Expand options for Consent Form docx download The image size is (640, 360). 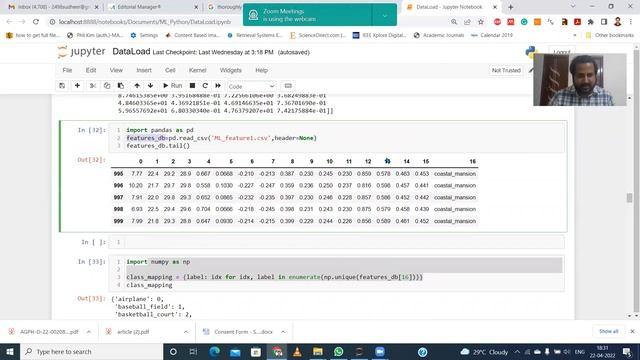click(x=283, y=332)
